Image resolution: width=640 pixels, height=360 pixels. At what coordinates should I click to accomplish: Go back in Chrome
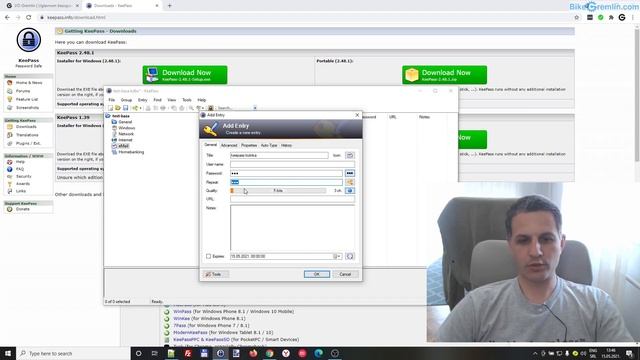(x=7, y=18)
